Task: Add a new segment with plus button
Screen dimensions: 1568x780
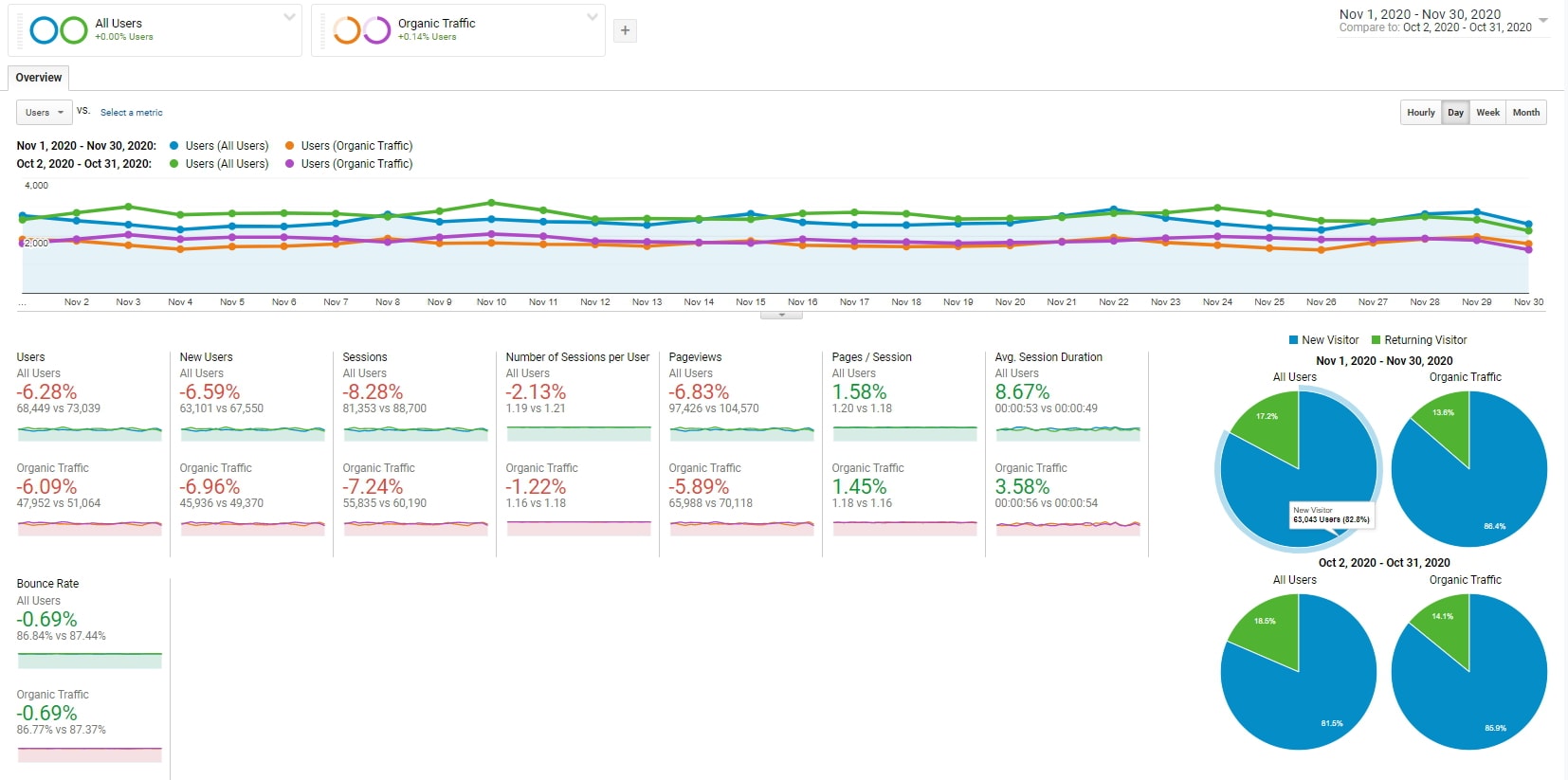Action: pos(625,30)
